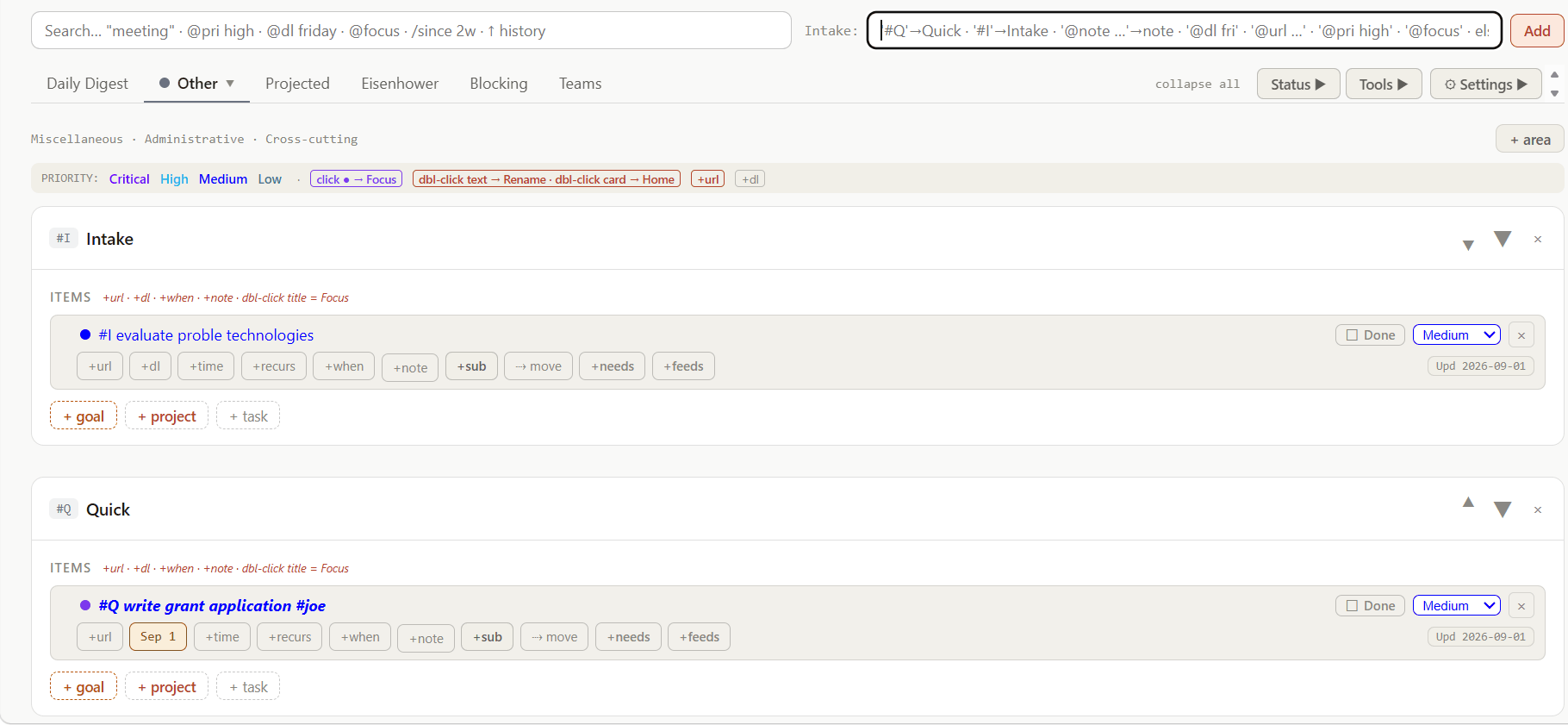This screenshot has height=725, width=1568.
Task: Remove the Quick section with its x
Action: click(x=1538, y=510)
